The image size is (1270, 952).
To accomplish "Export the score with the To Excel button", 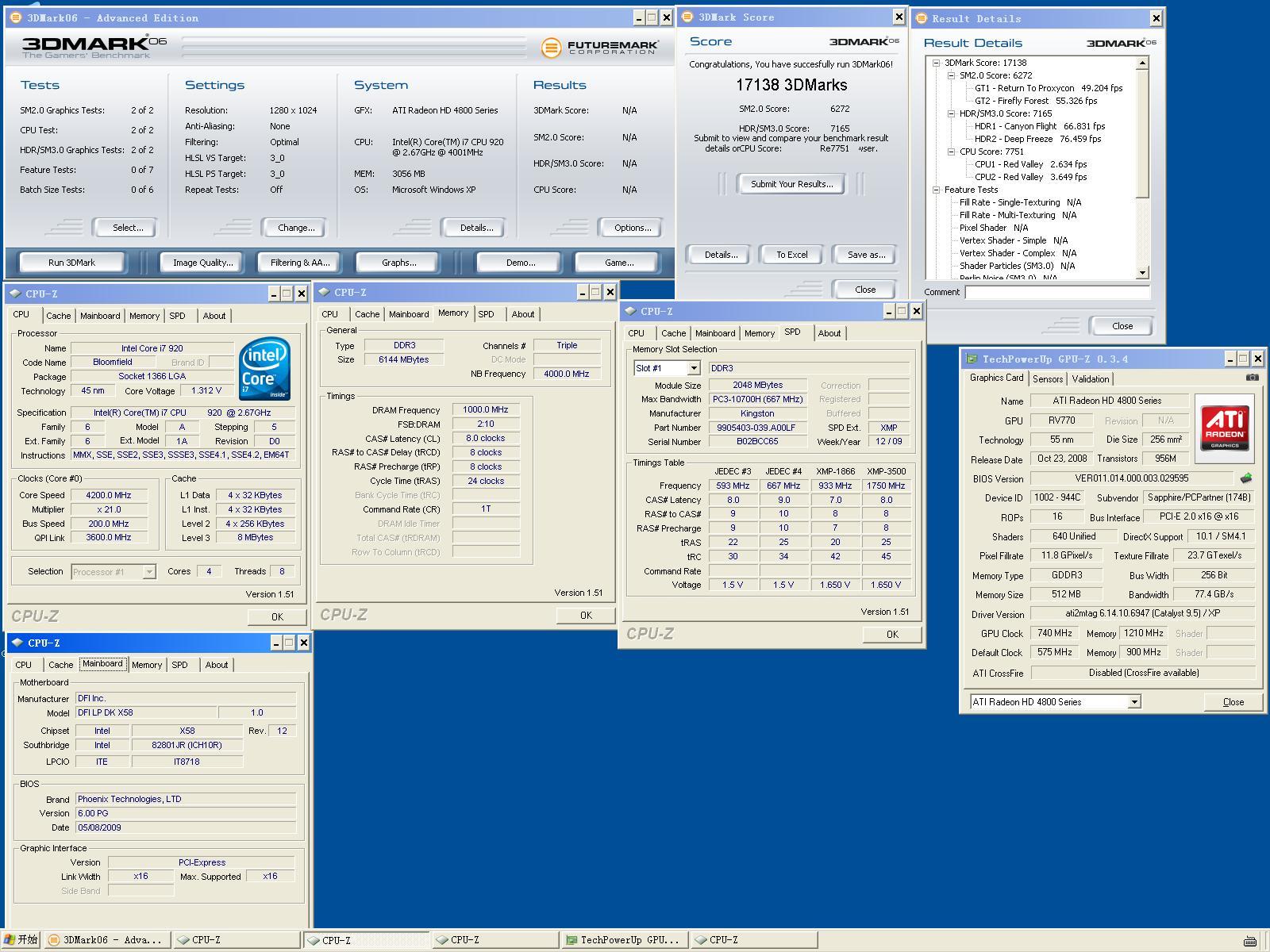I will point(792,255).
